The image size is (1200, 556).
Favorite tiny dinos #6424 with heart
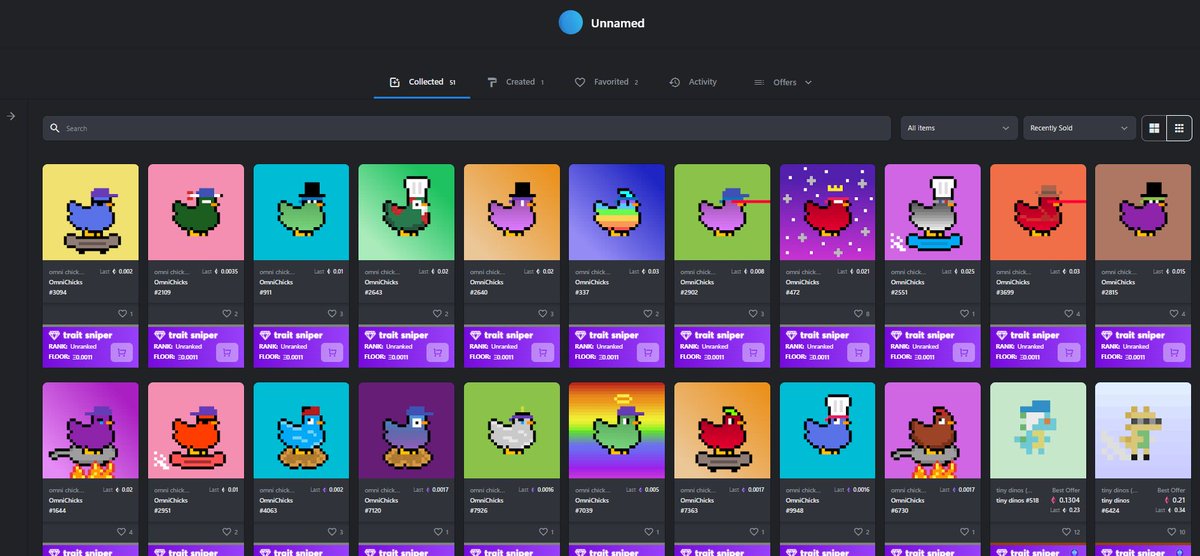tap(1170, 532)
